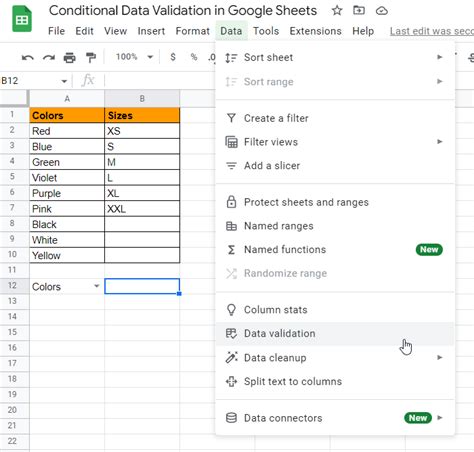Open Data cleanup submenu

[335, 358]
